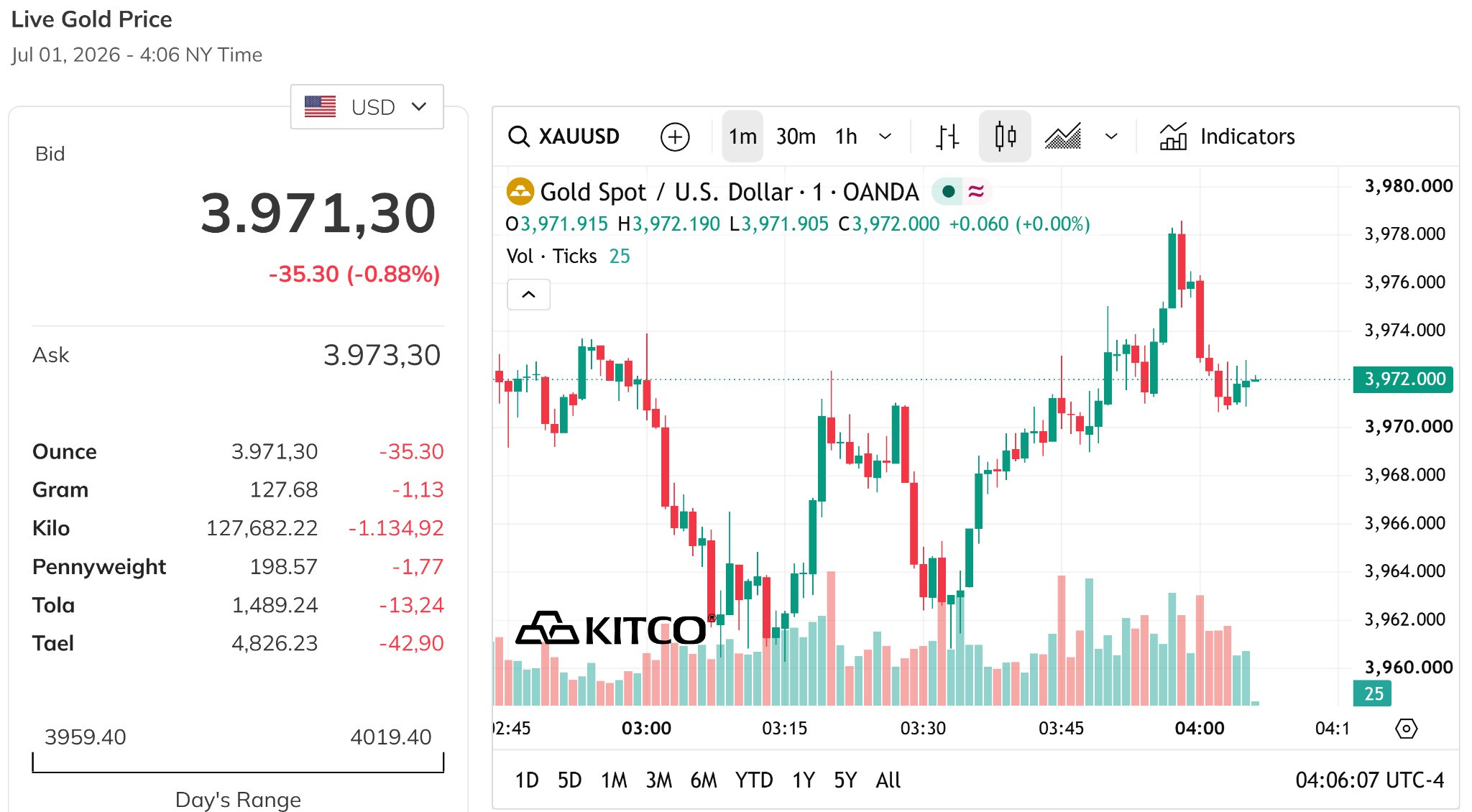Toggle the pink approximate data badge

tap(976, 191)
